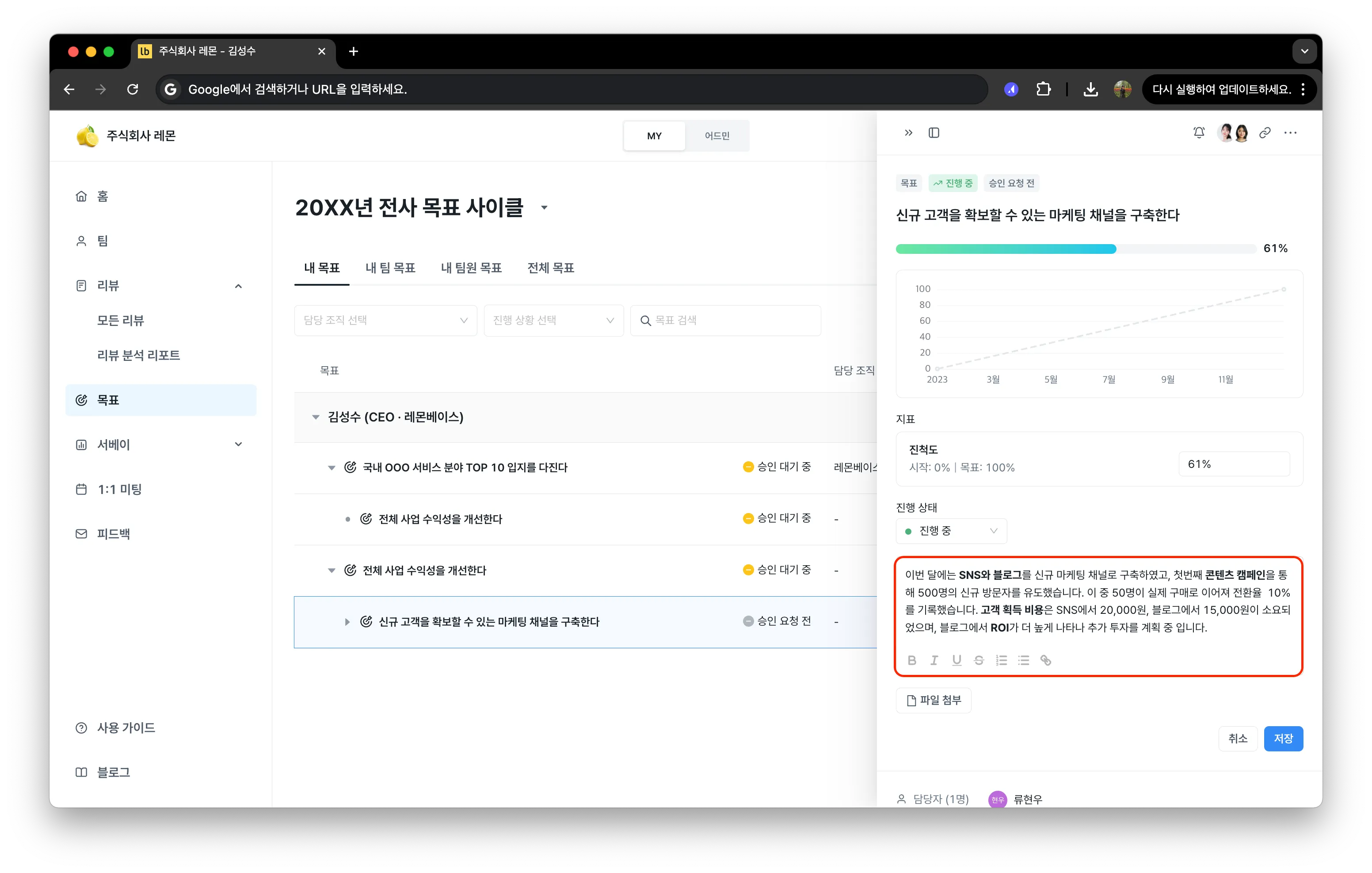Open the 진행 상황 선택 dropdown
Image resolution: width=1372 pixels, height=873 pixels.
pos(553,321)
